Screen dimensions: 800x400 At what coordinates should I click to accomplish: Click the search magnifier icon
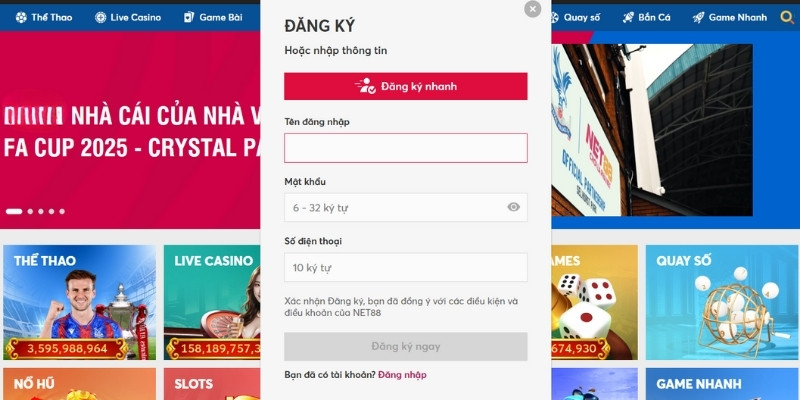pyautogui.click(x=787, y=17)
